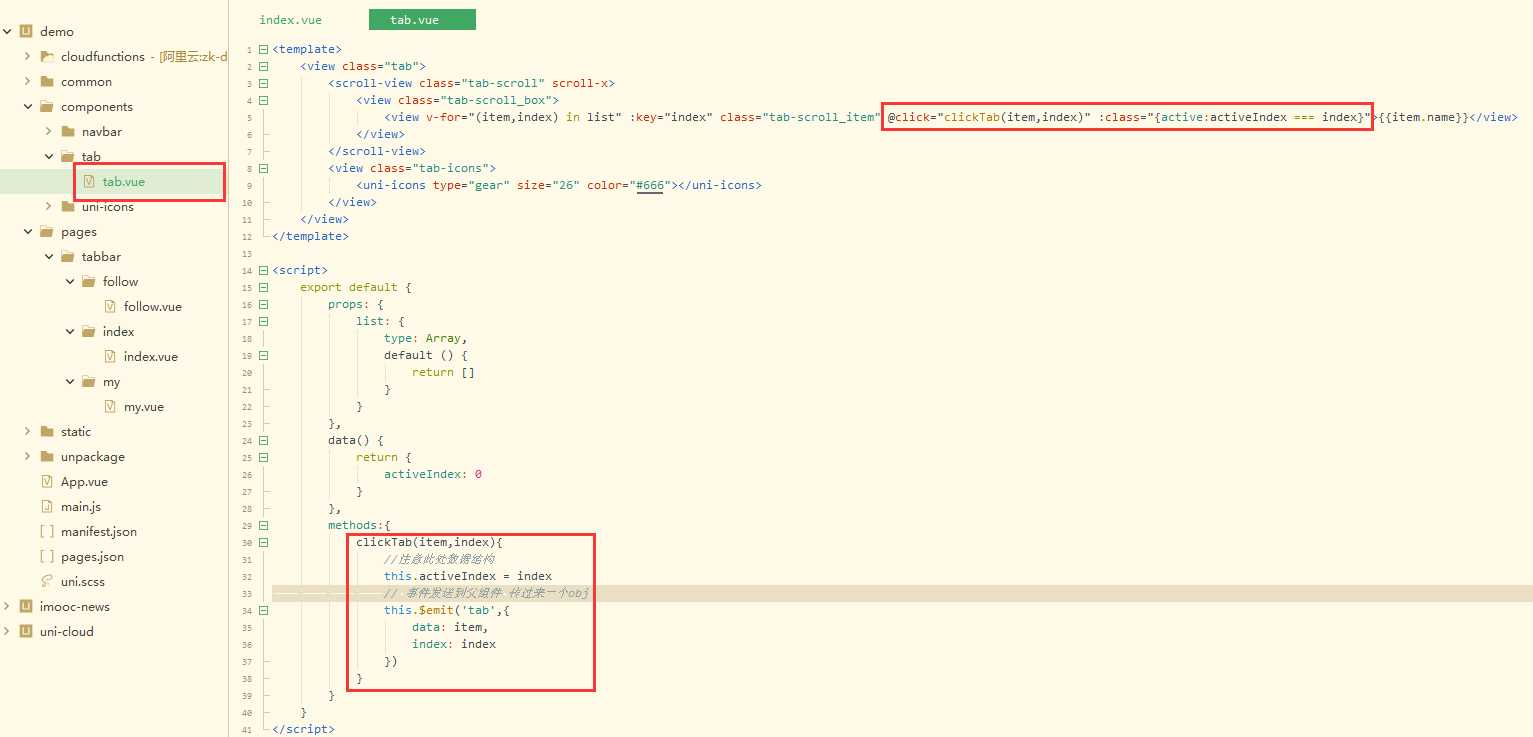Collapse the components folder chevron
The height and width of the screenshot is (737, 1533).
[x=27, y=107]
